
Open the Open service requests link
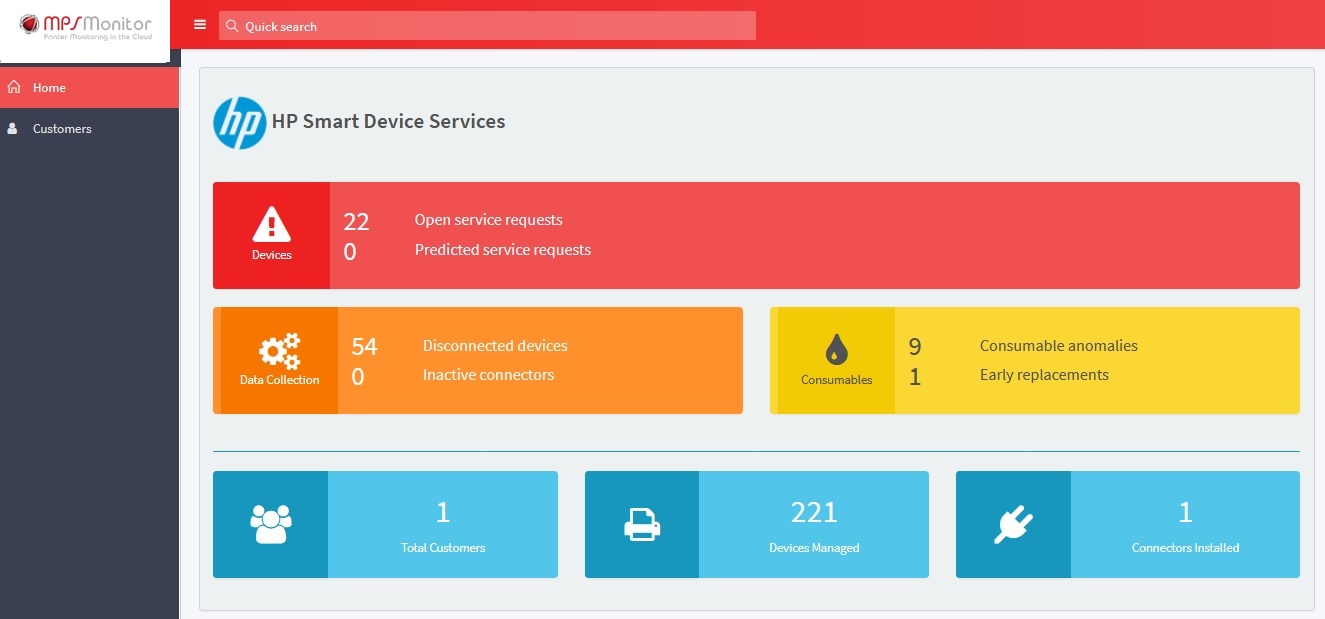pyautogui.click(x=488, y=220)
